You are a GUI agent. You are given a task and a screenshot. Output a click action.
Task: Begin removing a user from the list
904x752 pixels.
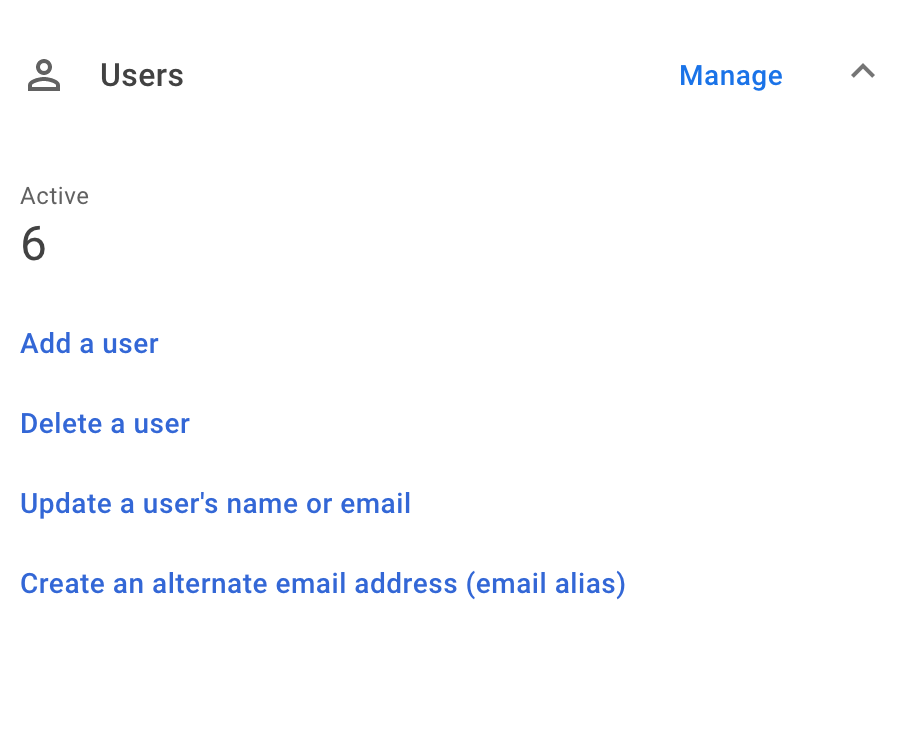tap(105, 424)
